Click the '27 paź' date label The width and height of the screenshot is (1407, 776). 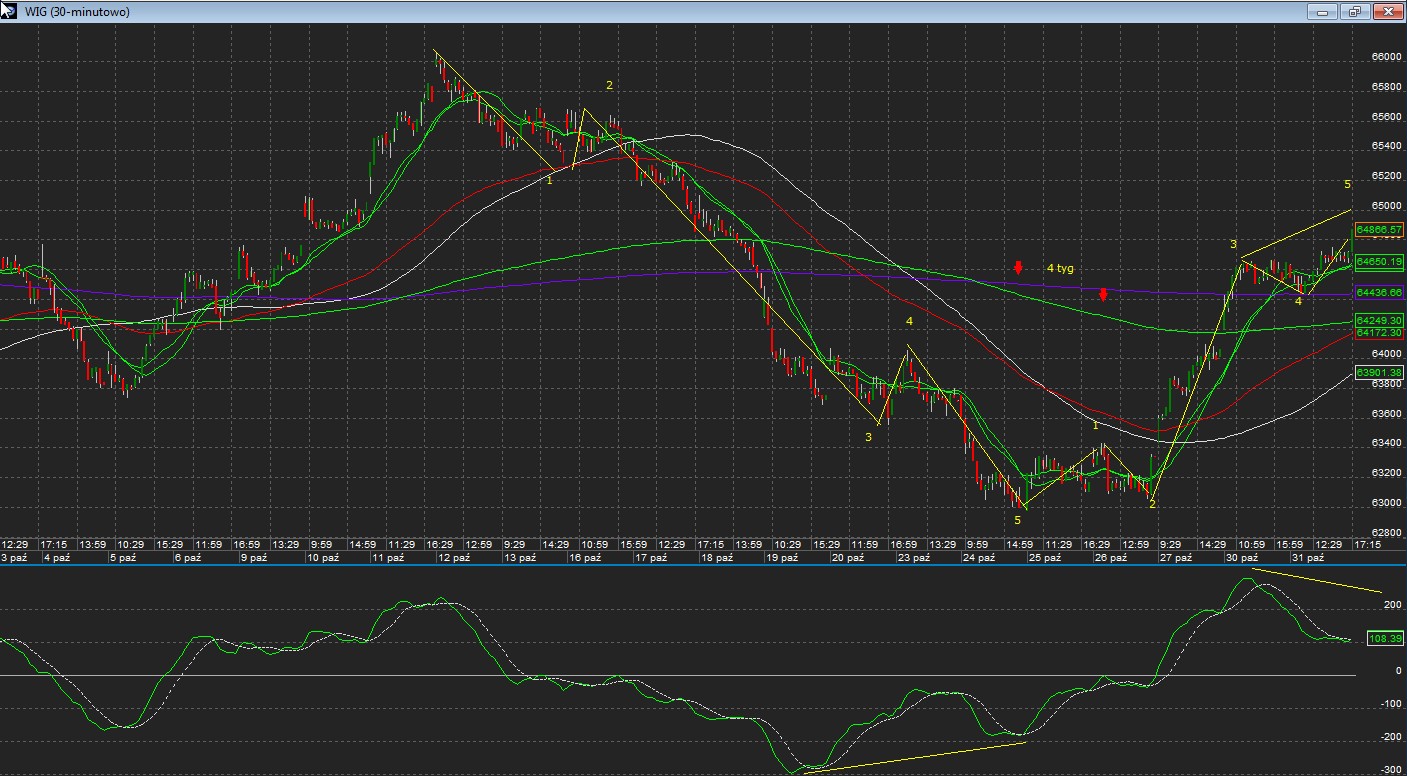click(1176, 558)
